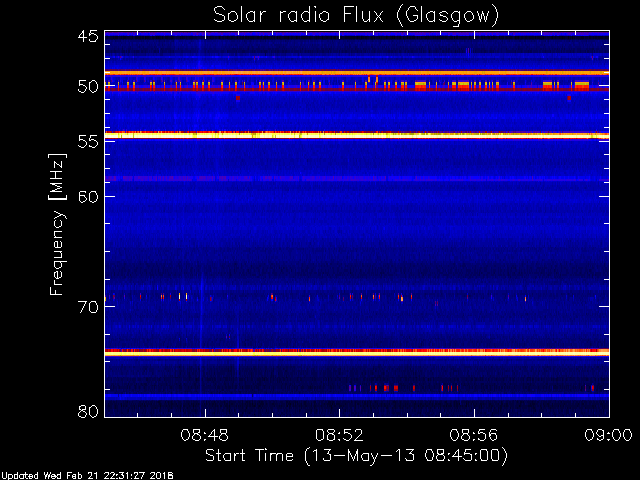640x480 pixels.
Task: Click the 'Start Time (13-May-13 08:45:00)' label
Action: 356,456
